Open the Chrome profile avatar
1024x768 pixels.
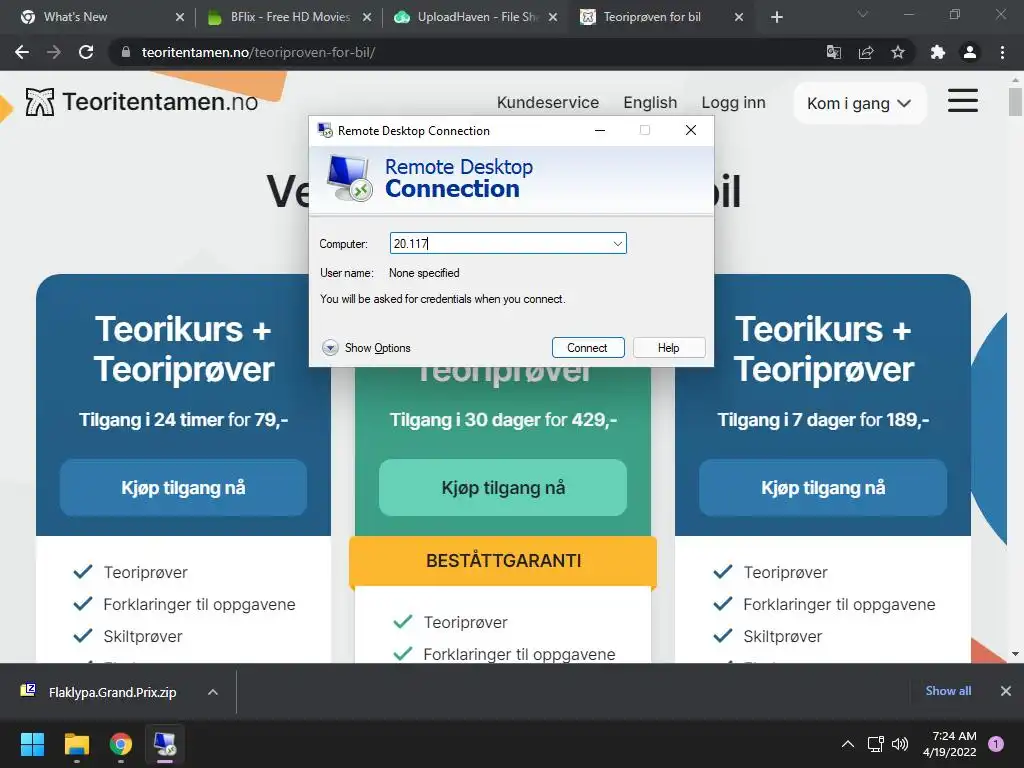[970, 52]
